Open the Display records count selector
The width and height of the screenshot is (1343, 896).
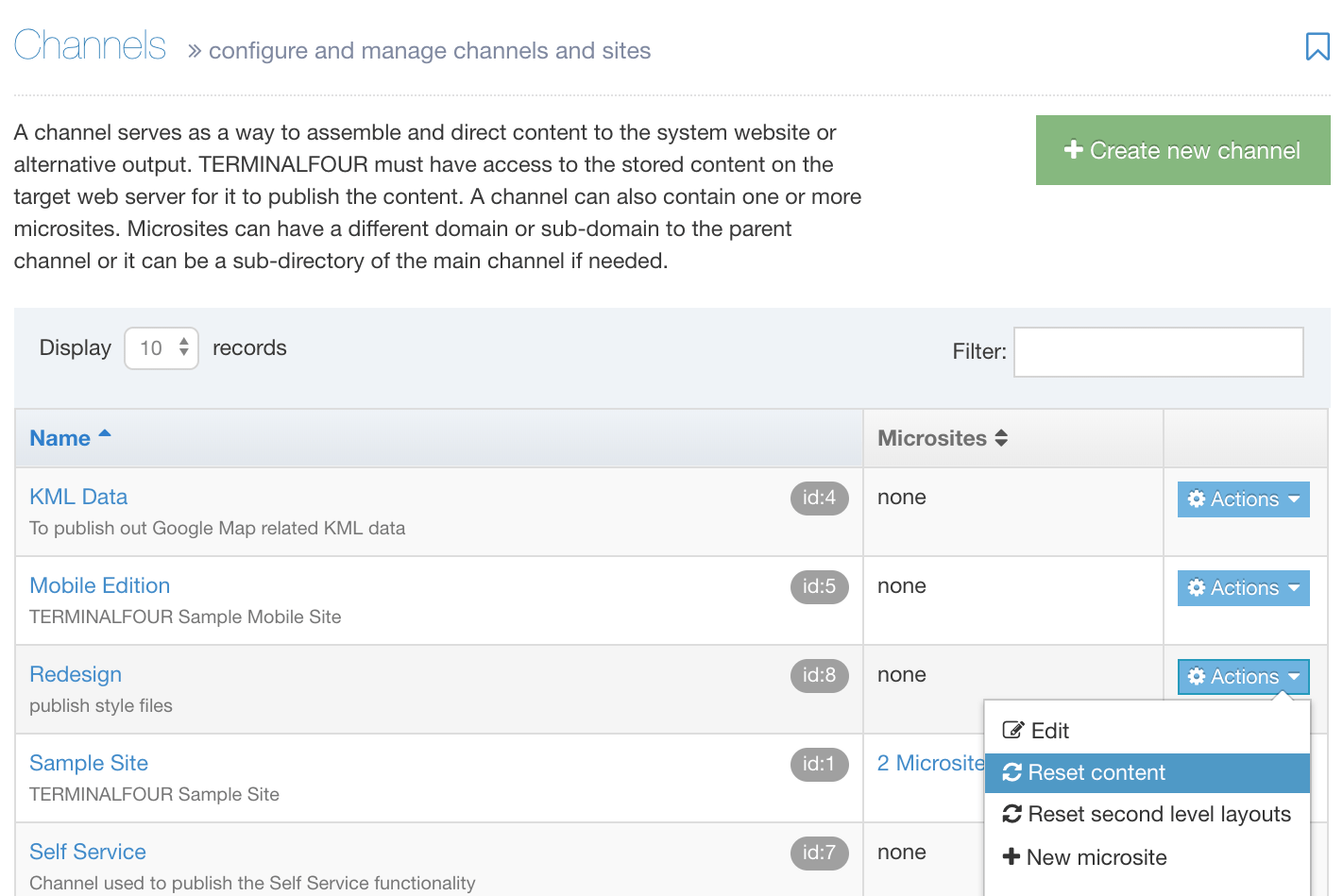[x=161, y=347]
